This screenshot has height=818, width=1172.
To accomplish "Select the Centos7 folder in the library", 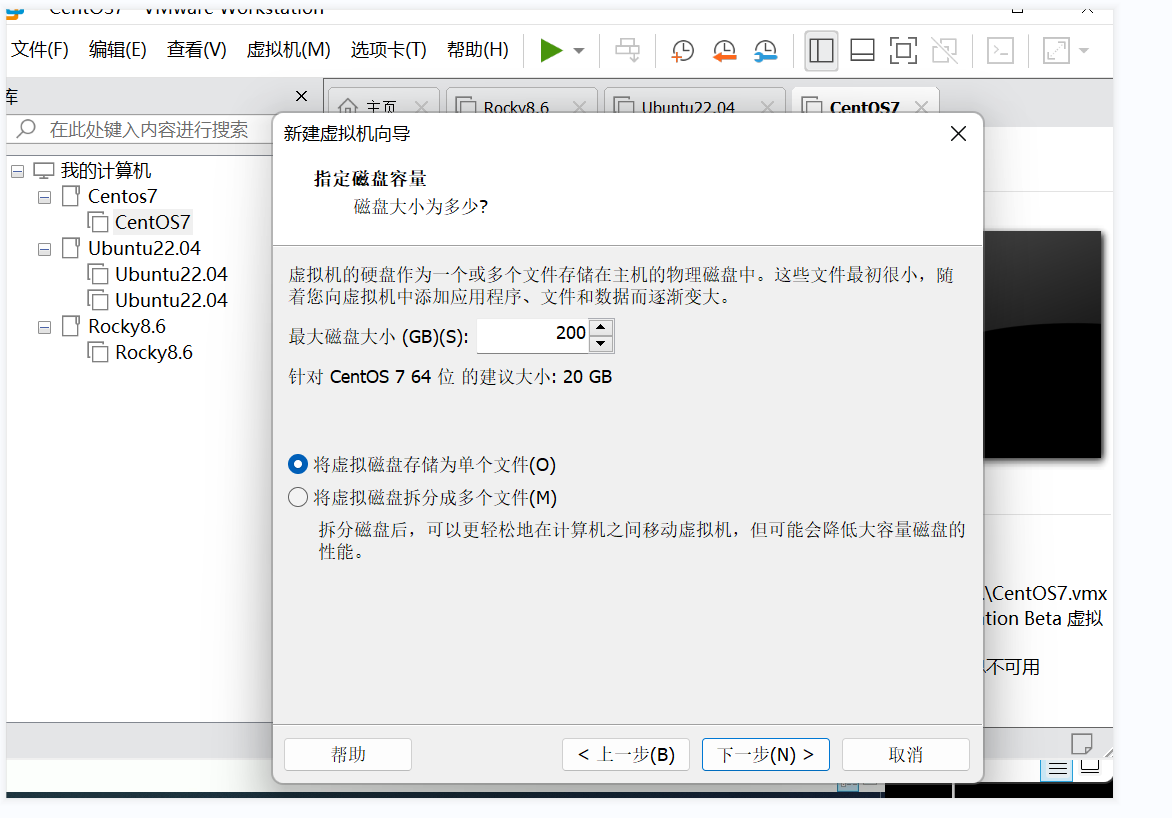I will click(123, 197).
